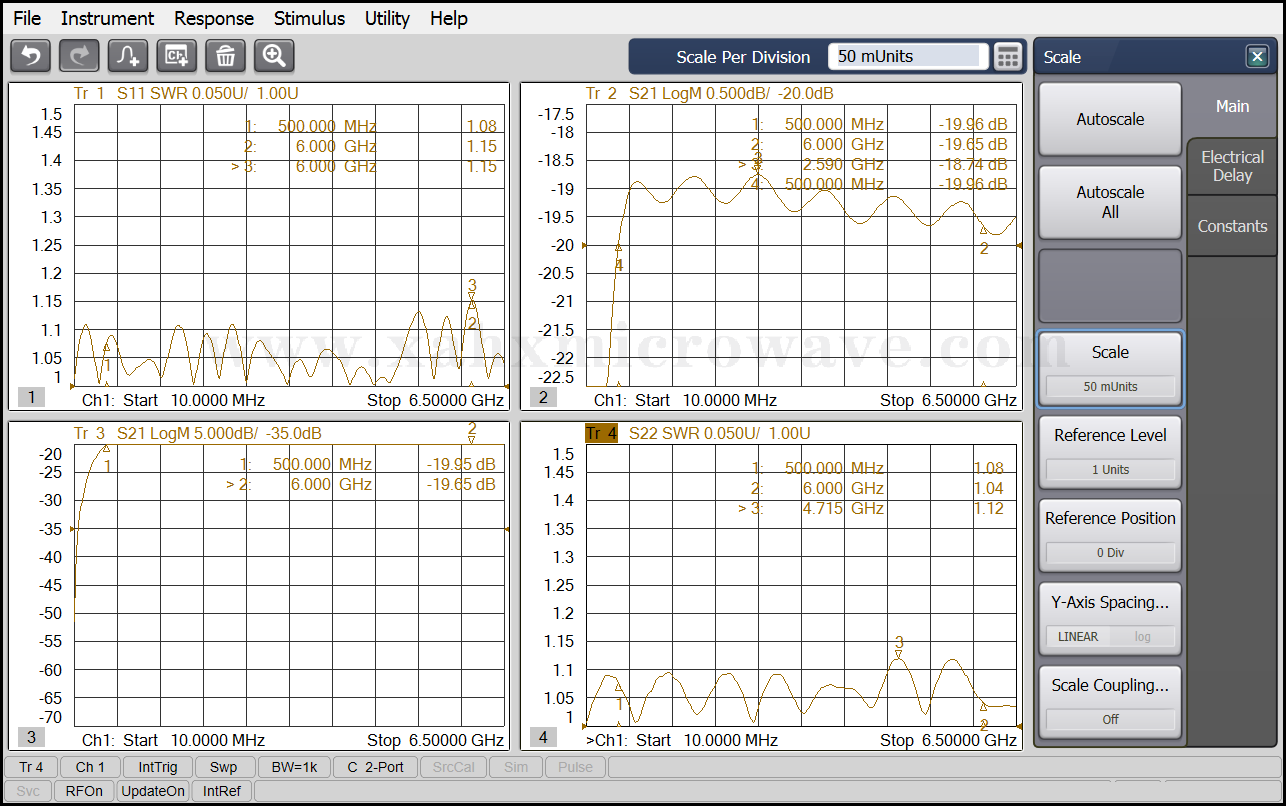Open the Stimulus menu
The width and height of the screenshot is (1286, 806).
(309, 18)
